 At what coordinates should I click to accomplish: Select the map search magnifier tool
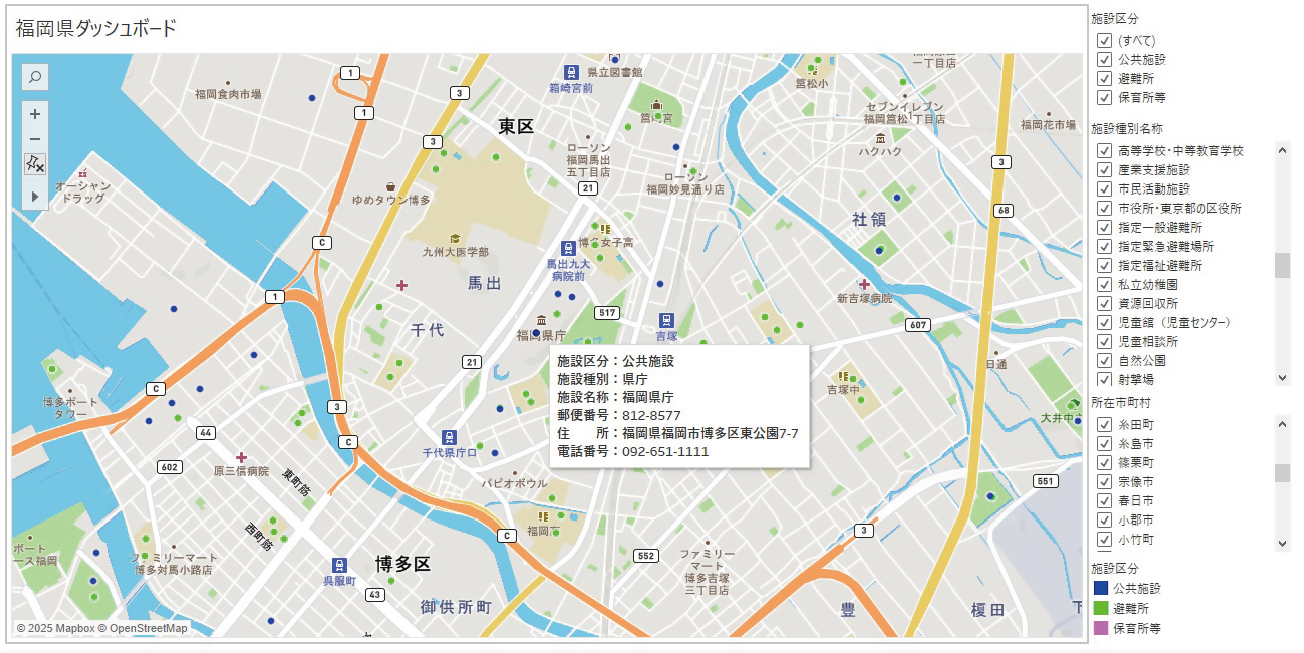click(35, 77)
